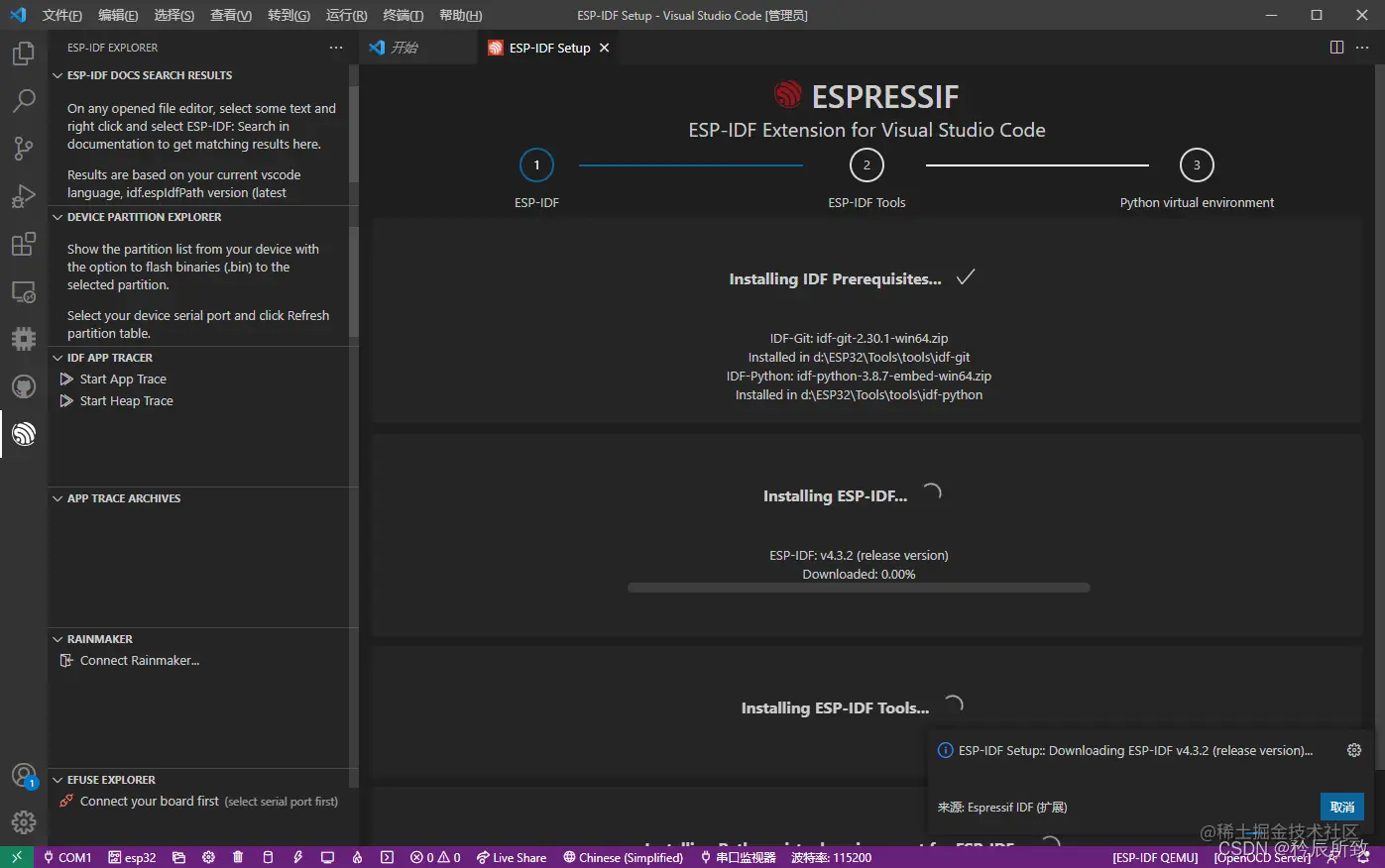
Task: Click build flash monitor flame icon
Action: pos(357,857)
